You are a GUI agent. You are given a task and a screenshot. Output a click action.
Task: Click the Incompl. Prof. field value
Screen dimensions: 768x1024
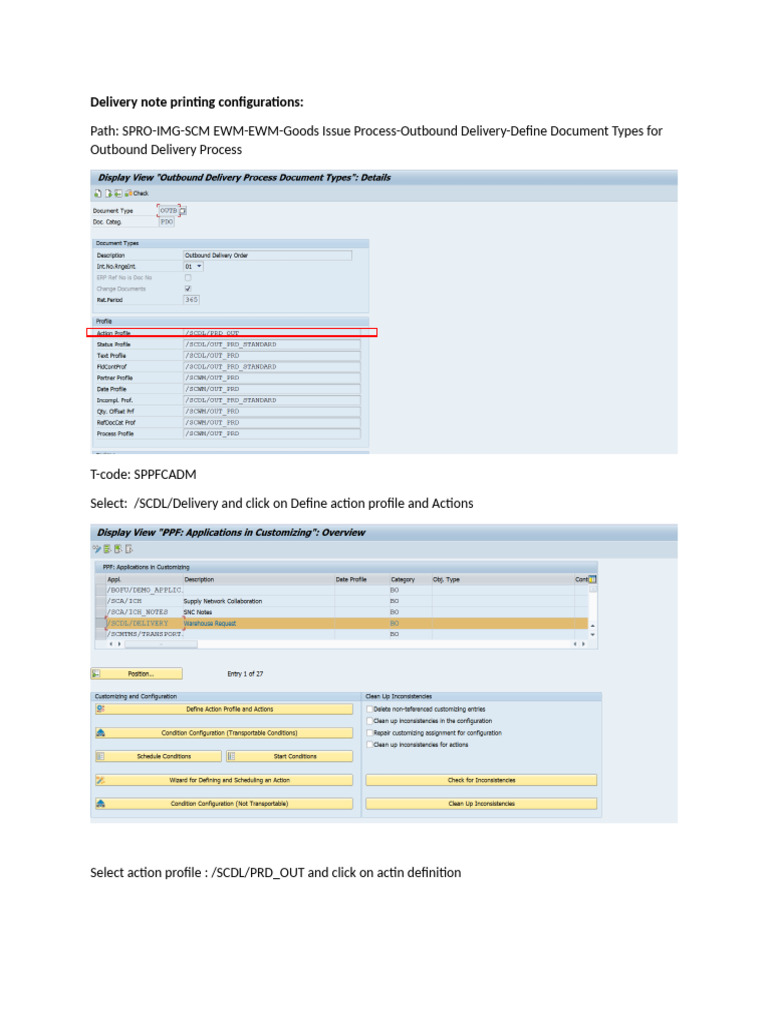(272, 400)
